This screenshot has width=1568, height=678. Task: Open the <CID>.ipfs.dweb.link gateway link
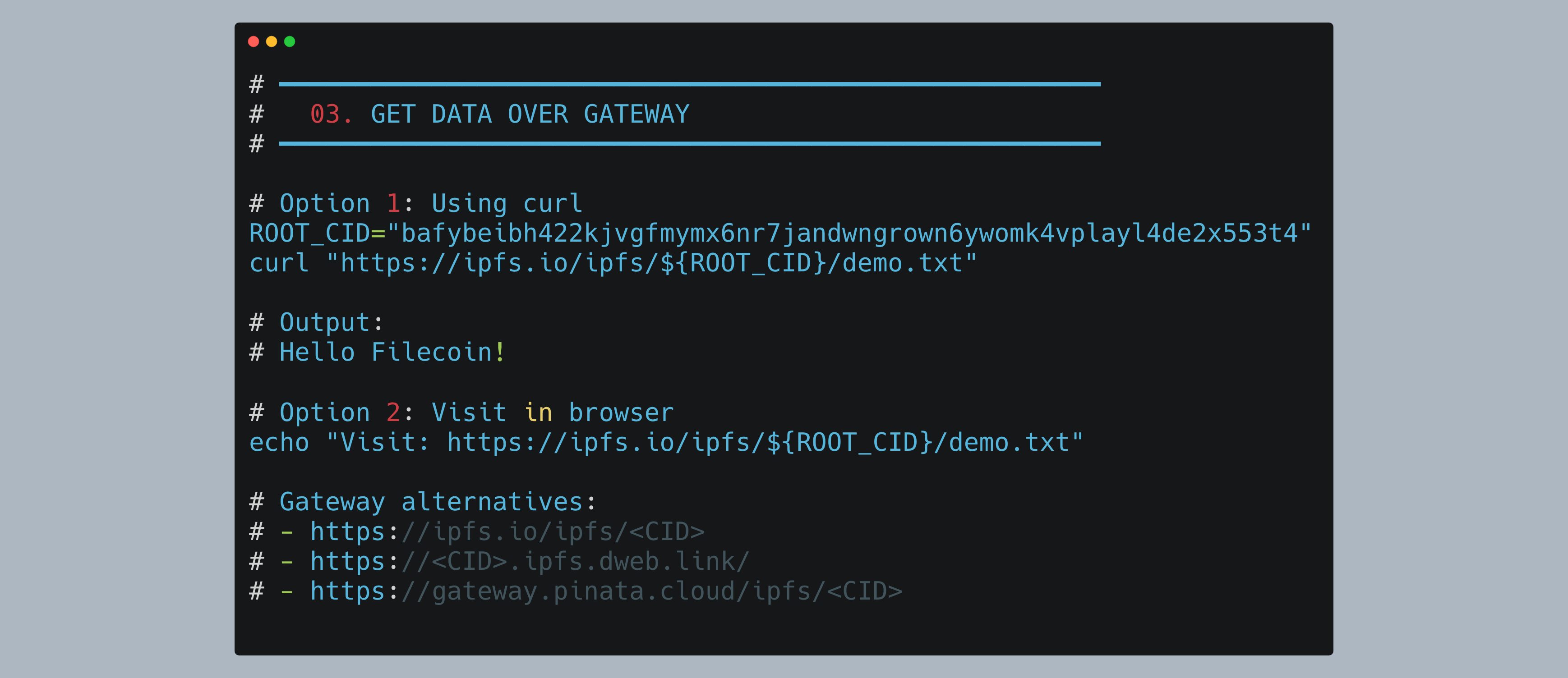pyautogui.click(x=530, y=562)
